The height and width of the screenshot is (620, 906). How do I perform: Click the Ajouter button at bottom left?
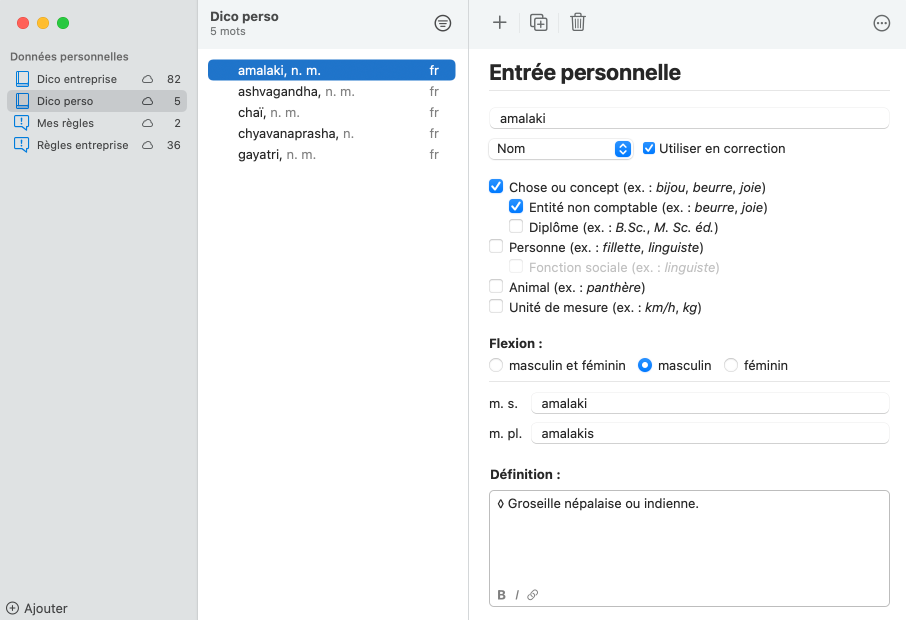(x=37, y=608)
